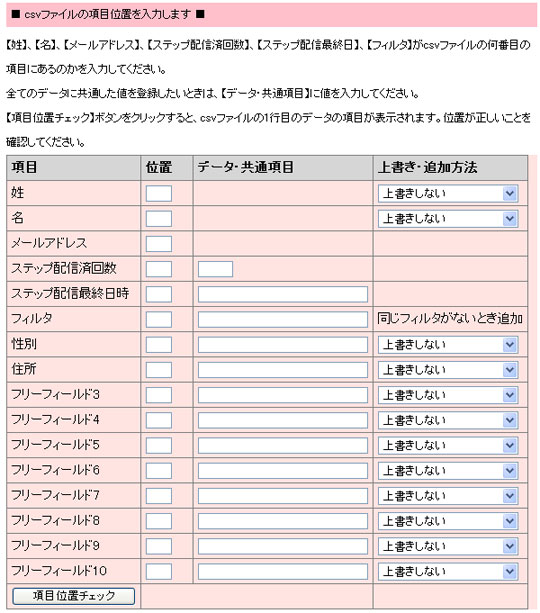Viewport: 540px width, 613px height.
Task: Click the 位置 field for フリーフィールド5
Action: point(159,445)
